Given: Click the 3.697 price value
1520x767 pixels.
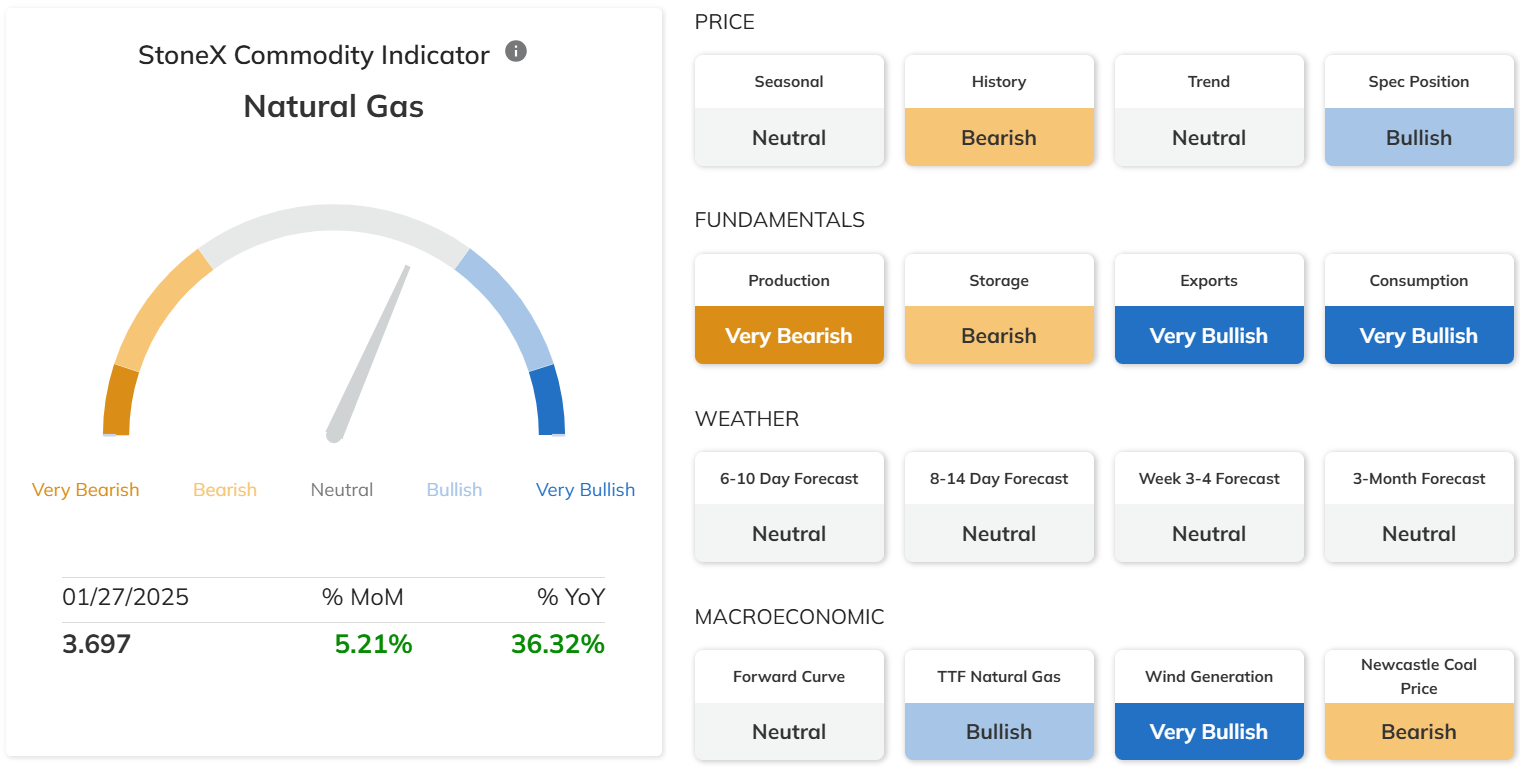Looking at the screenshot, I should (x=96, y=644).
